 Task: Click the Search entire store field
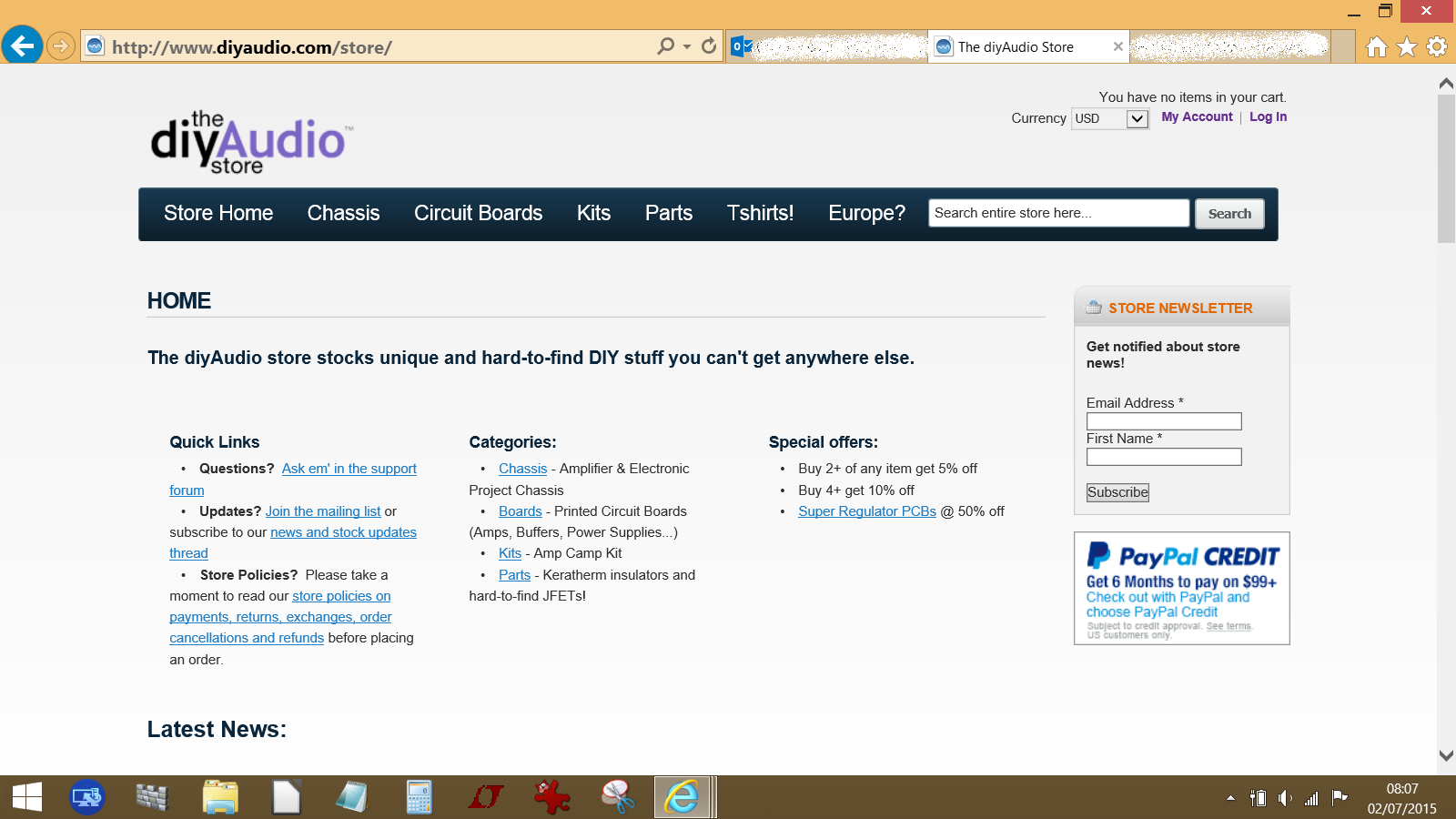tap(1058, 213)
